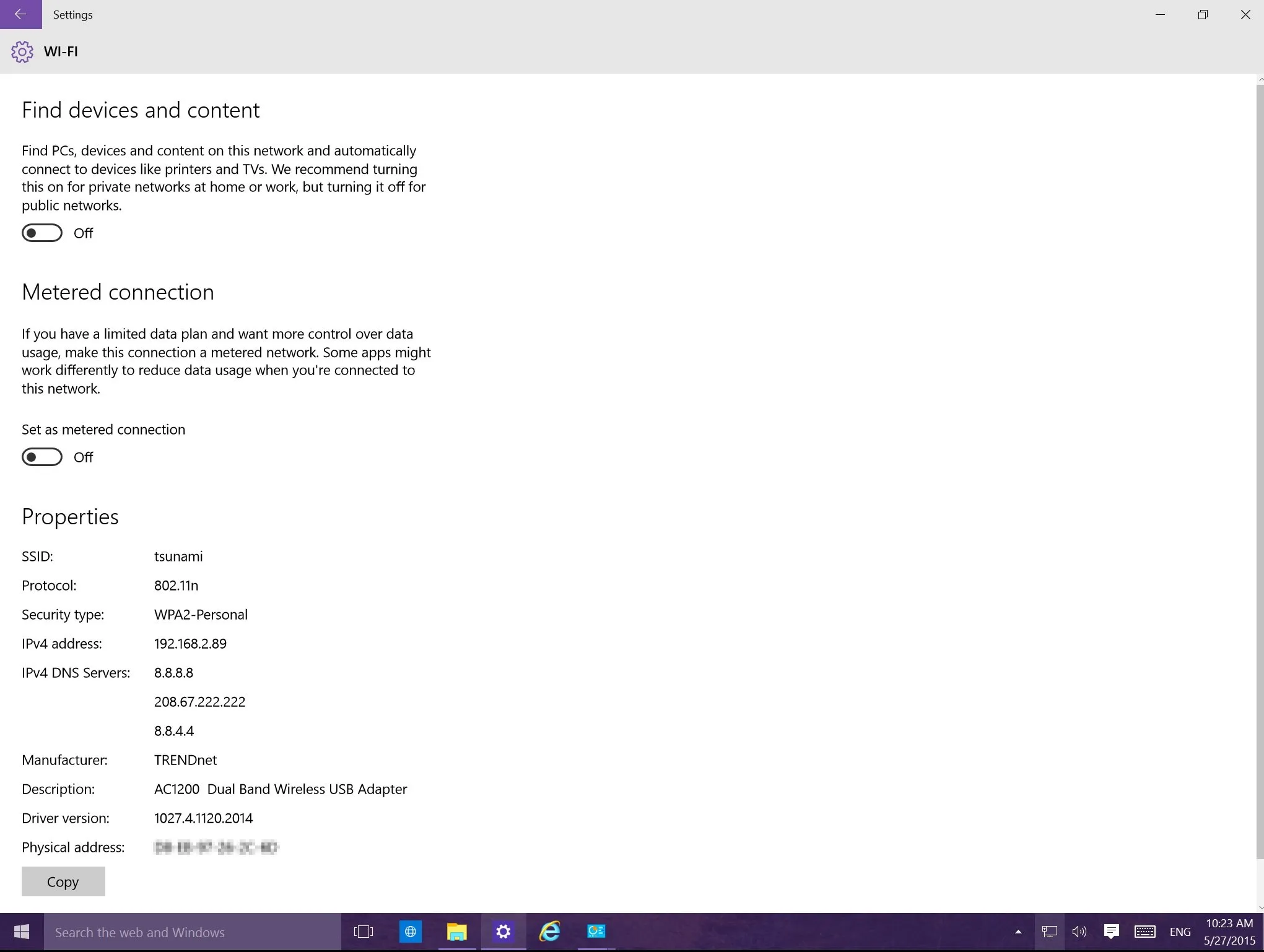
Task: Click the SSID value tsunami
Action: pyautogui.click(x=178, y=556)
